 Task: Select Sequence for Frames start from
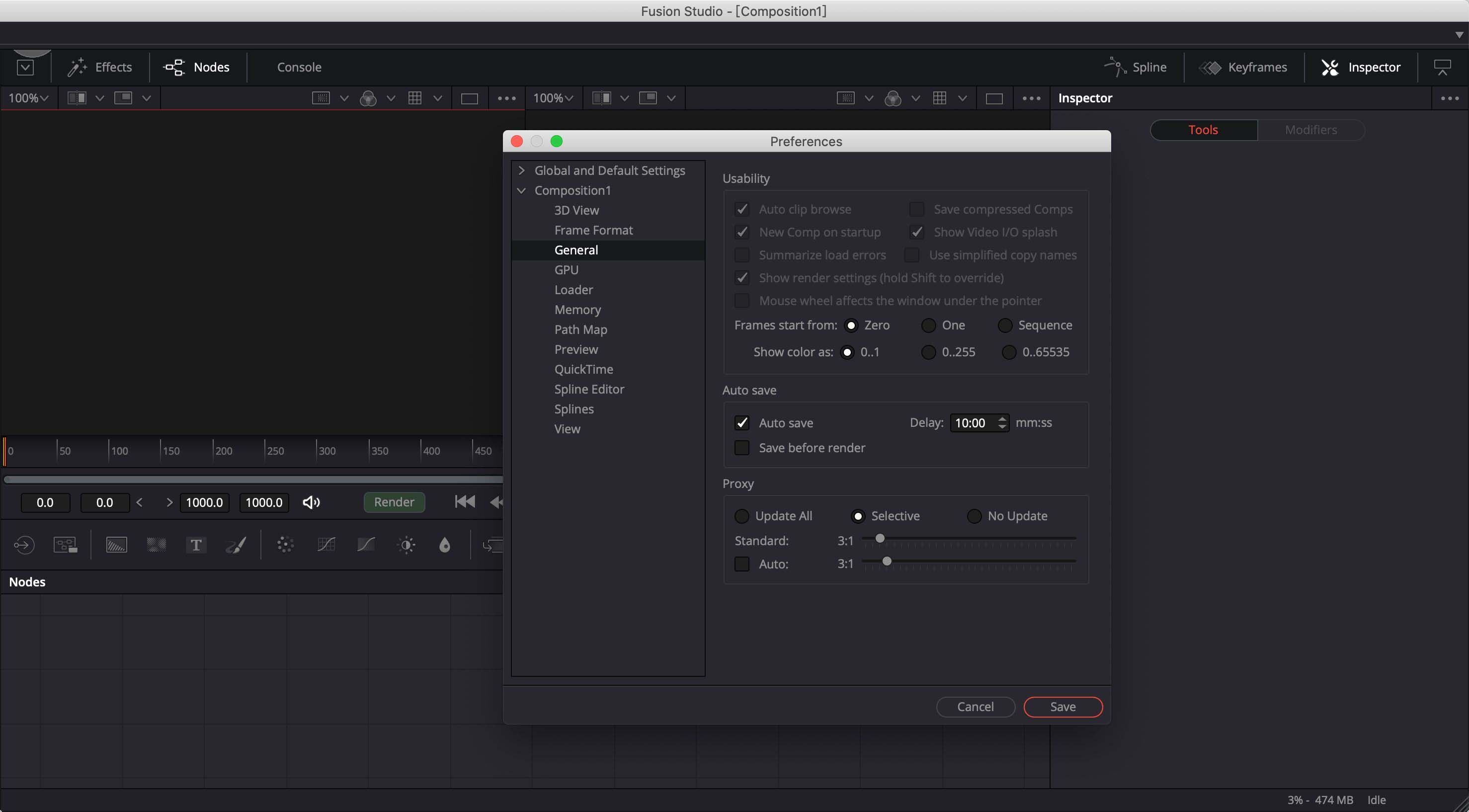[1005, 325]
